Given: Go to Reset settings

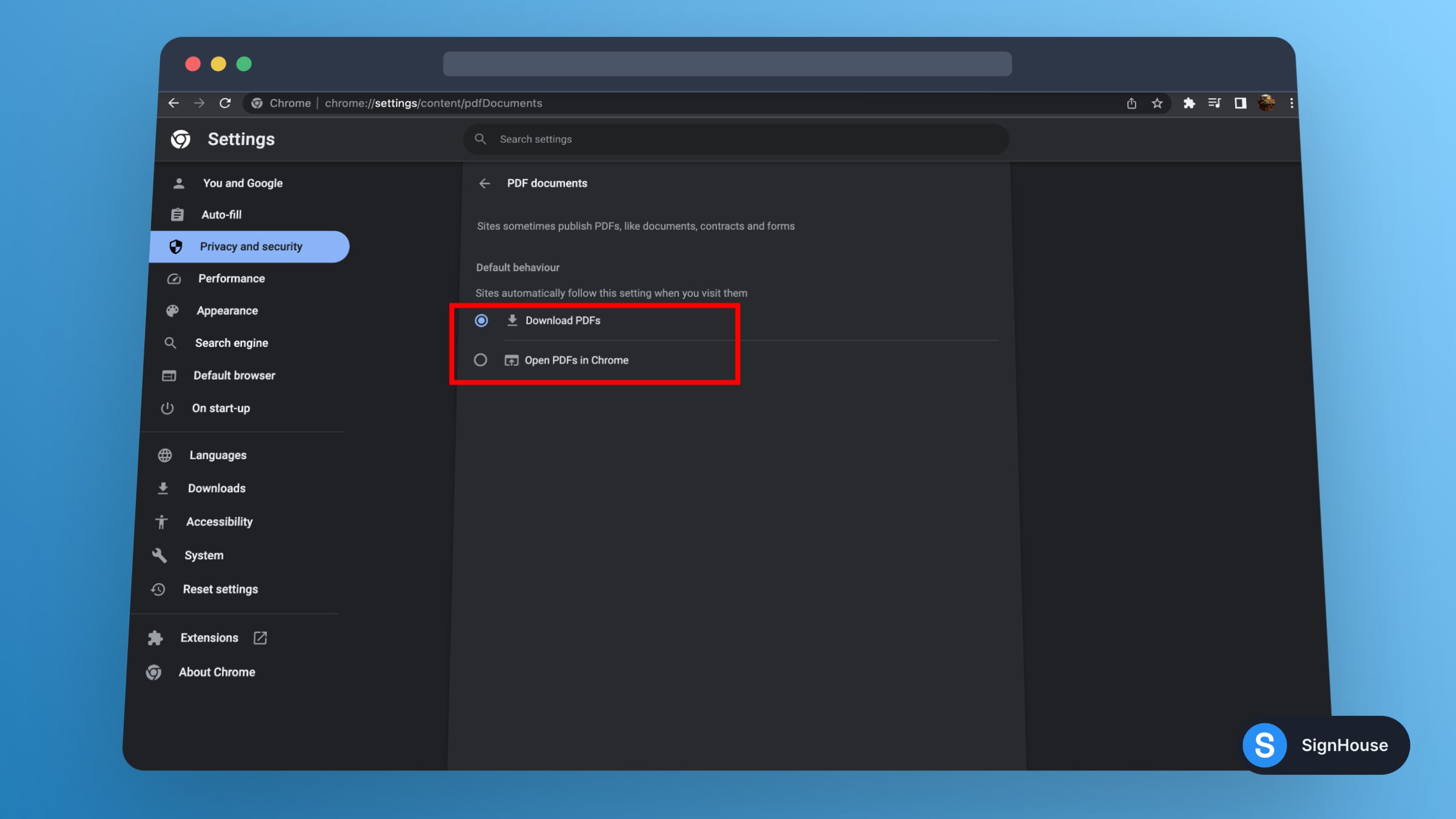Looking at the screenshot, I should [220, 588].
